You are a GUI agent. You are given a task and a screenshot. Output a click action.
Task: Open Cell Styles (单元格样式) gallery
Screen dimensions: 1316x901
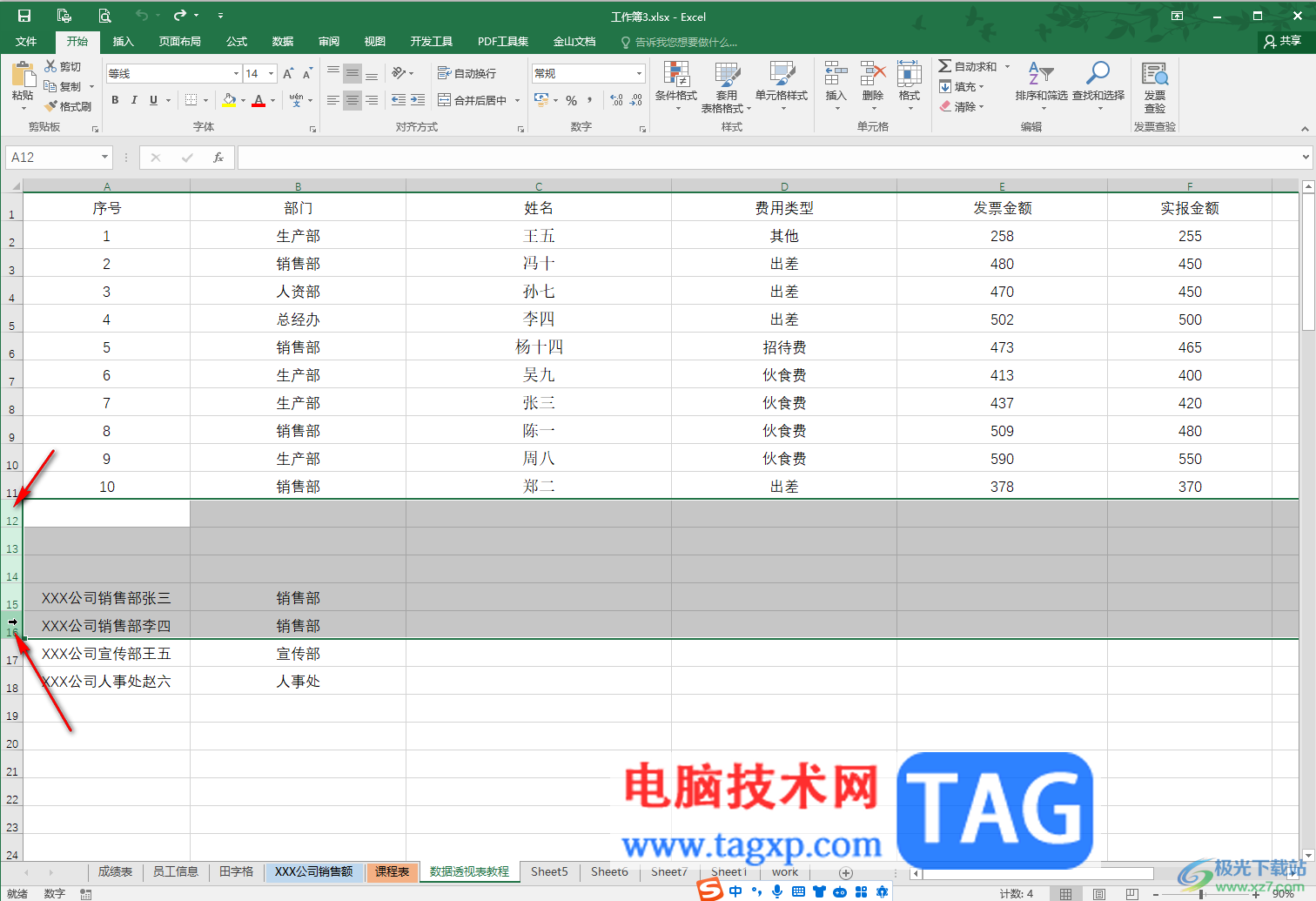click(782, 86)
